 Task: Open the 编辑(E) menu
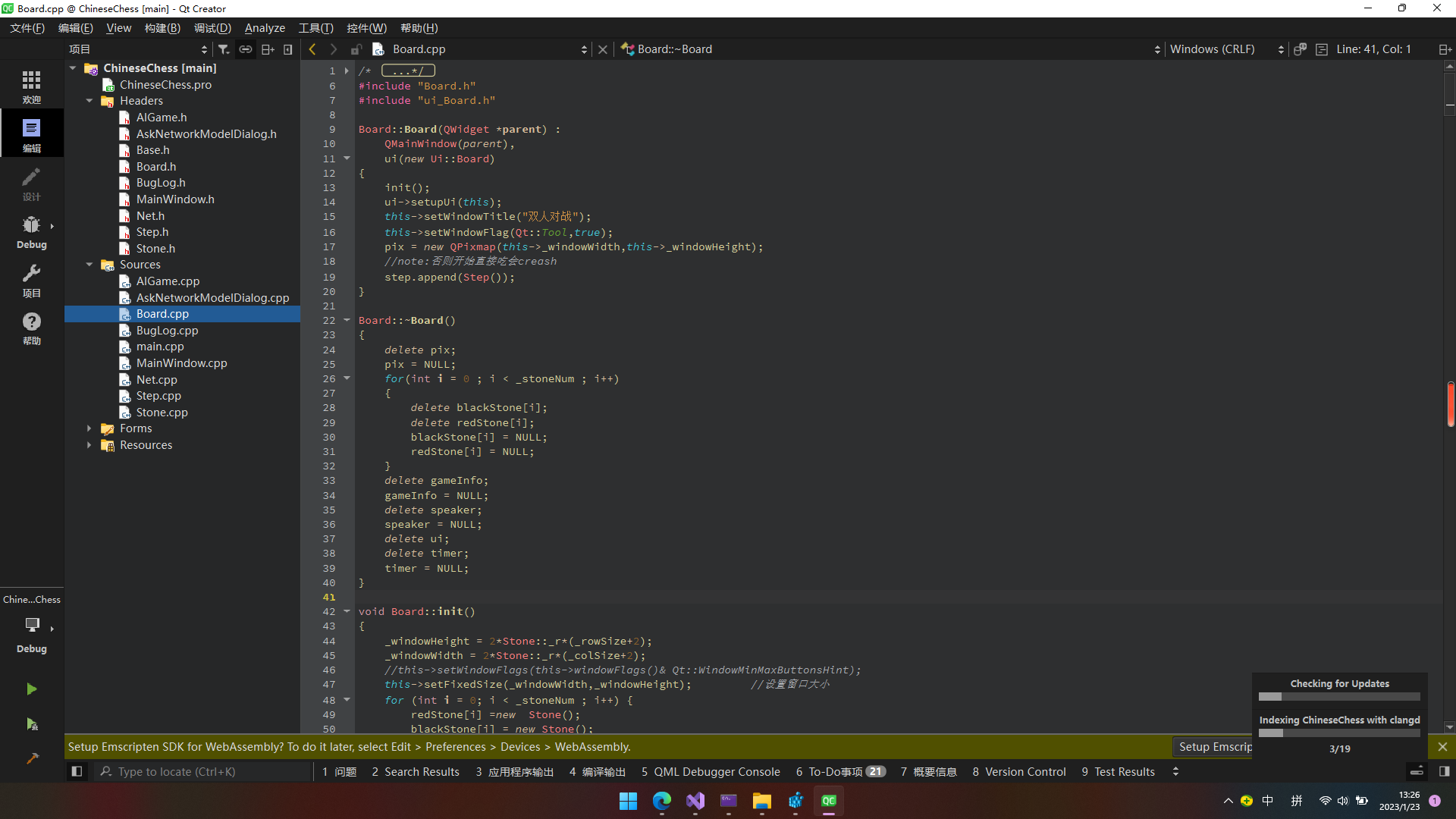tap(75, 28)
